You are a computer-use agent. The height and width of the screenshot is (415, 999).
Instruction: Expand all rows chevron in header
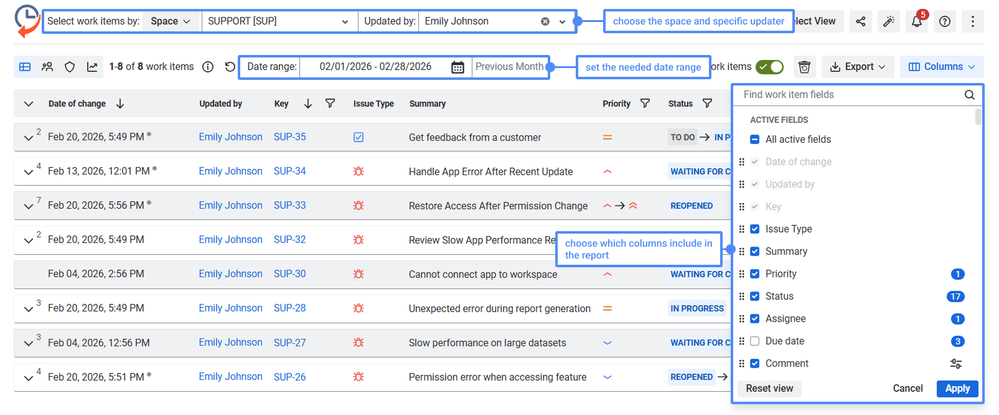(x=28, y=103)
